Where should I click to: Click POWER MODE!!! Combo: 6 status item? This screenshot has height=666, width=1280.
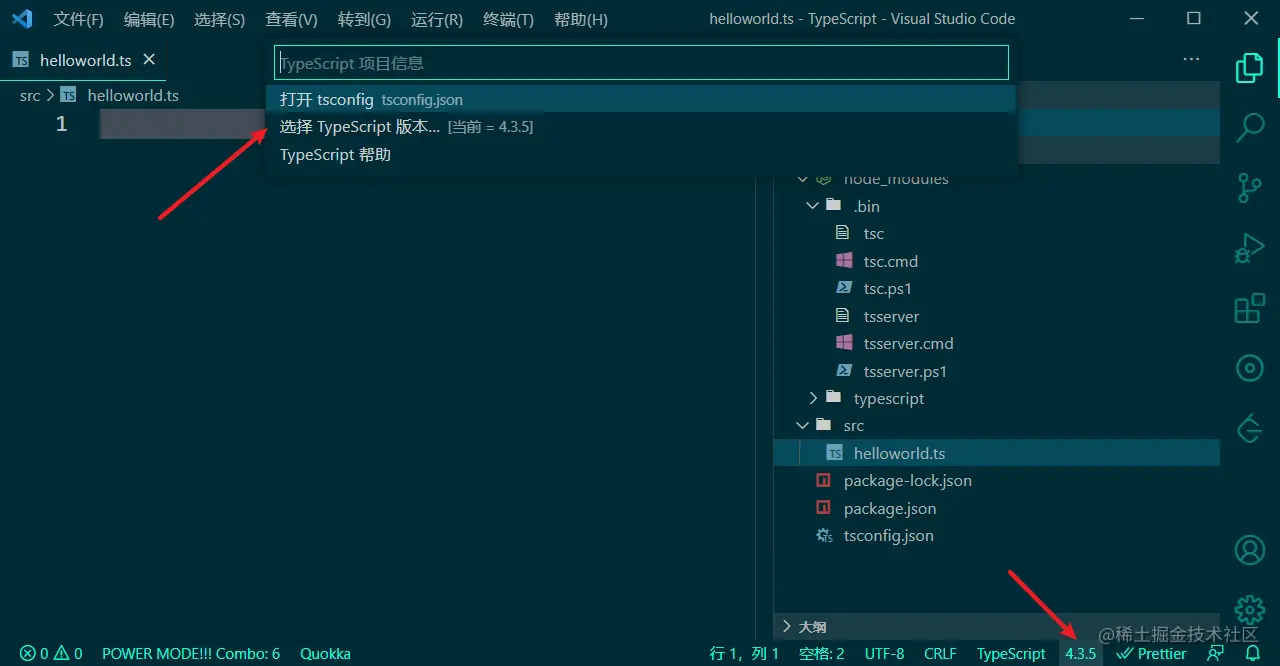pos(191,653)
